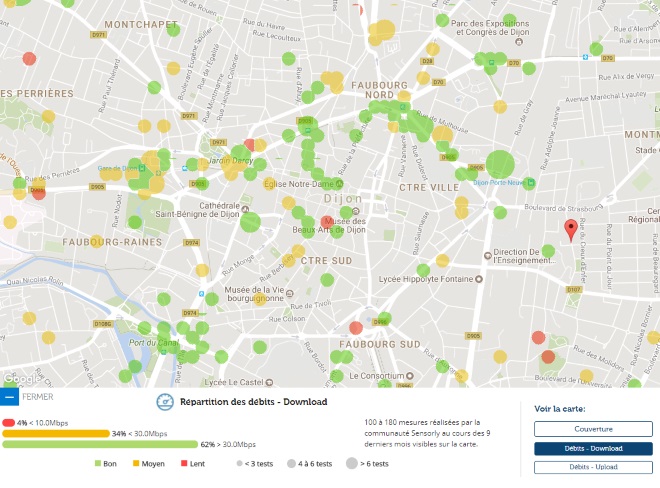Viewport: 660px width, 488px height.
Task: Open the Musée des Beaux-Arts de Dijon marker
Action: (x=356, y=211)
